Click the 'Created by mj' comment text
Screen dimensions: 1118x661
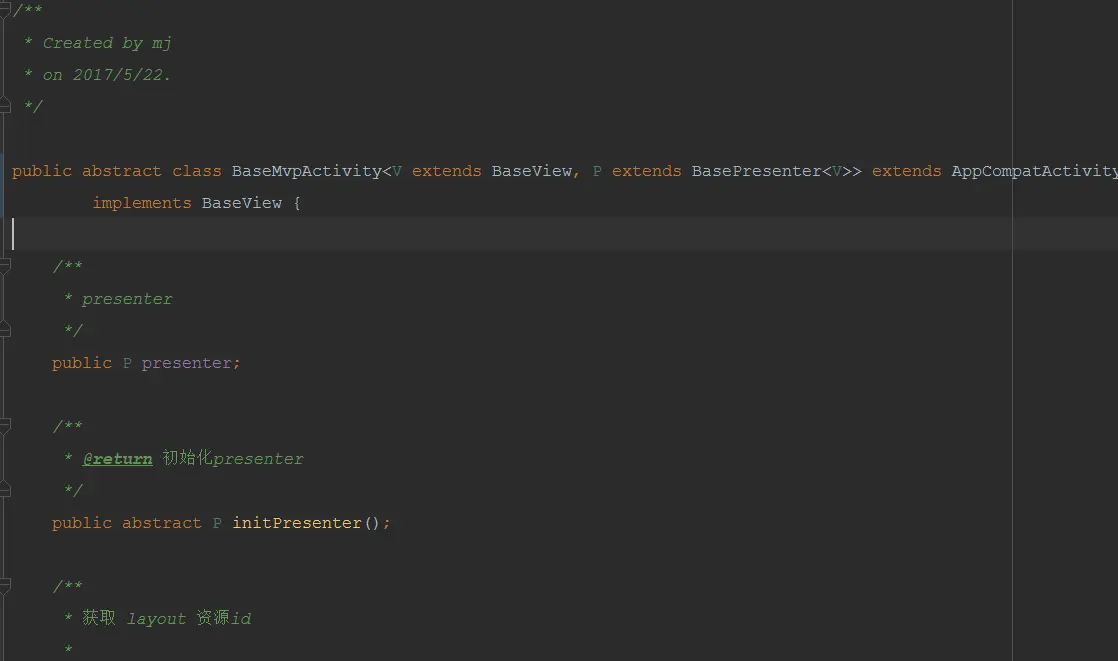point(107,43)
